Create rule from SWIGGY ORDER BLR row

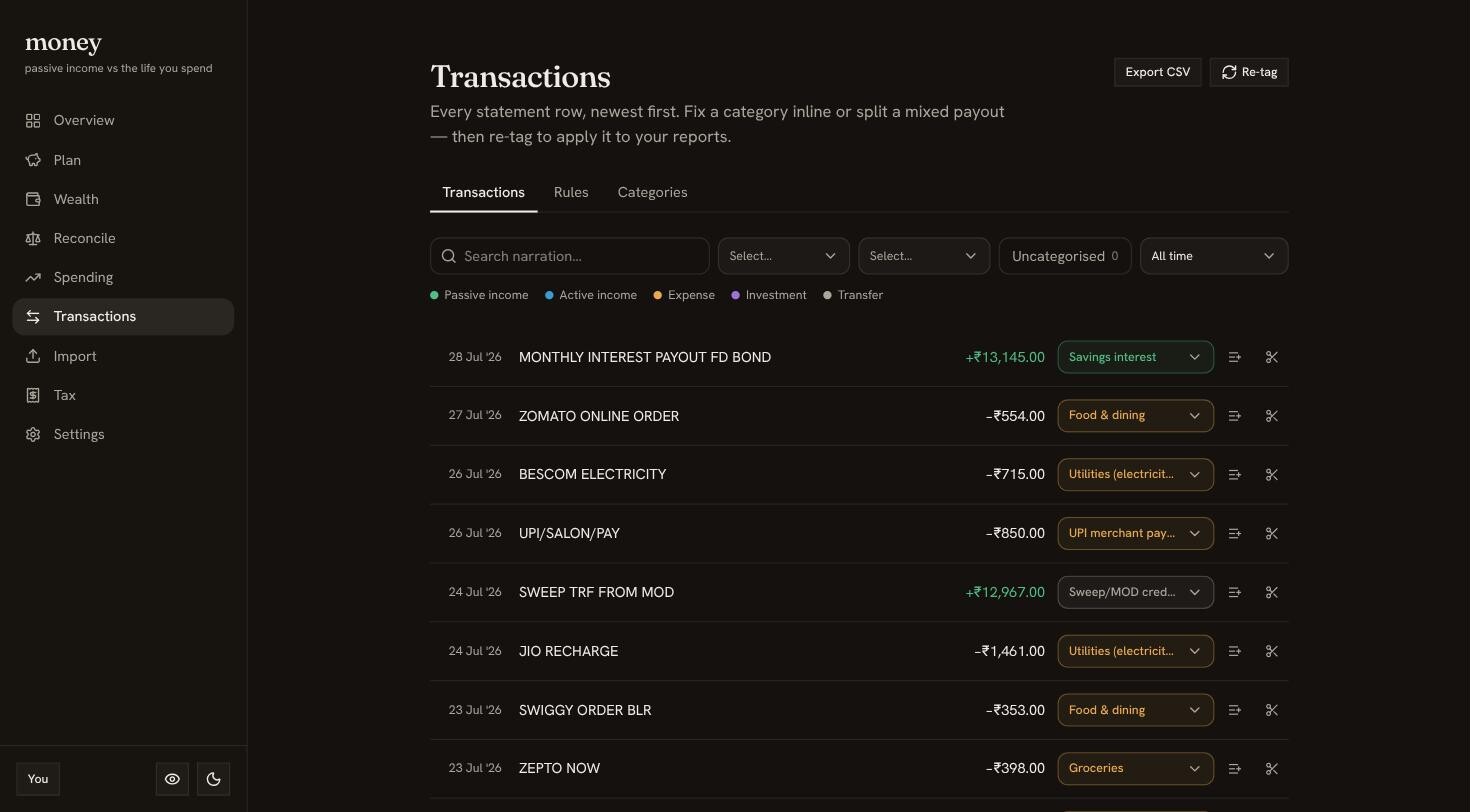pos(1235,710)
